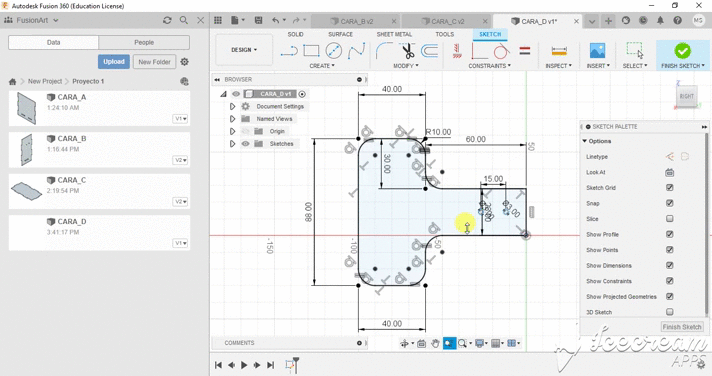Click the Upload button
This screenshot has height=376, width=712.
tap(114, 62)
